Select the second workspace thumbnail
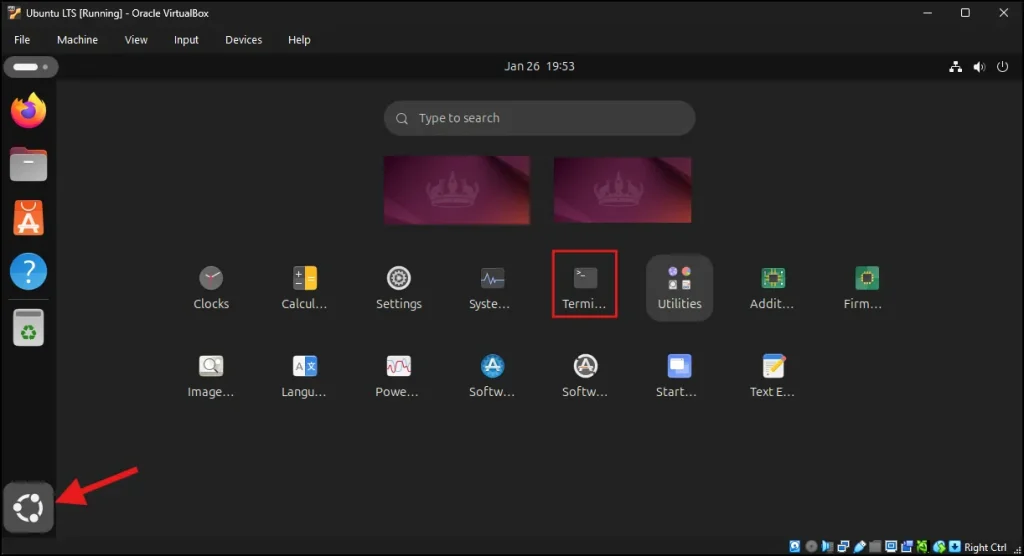 point(622,190)
